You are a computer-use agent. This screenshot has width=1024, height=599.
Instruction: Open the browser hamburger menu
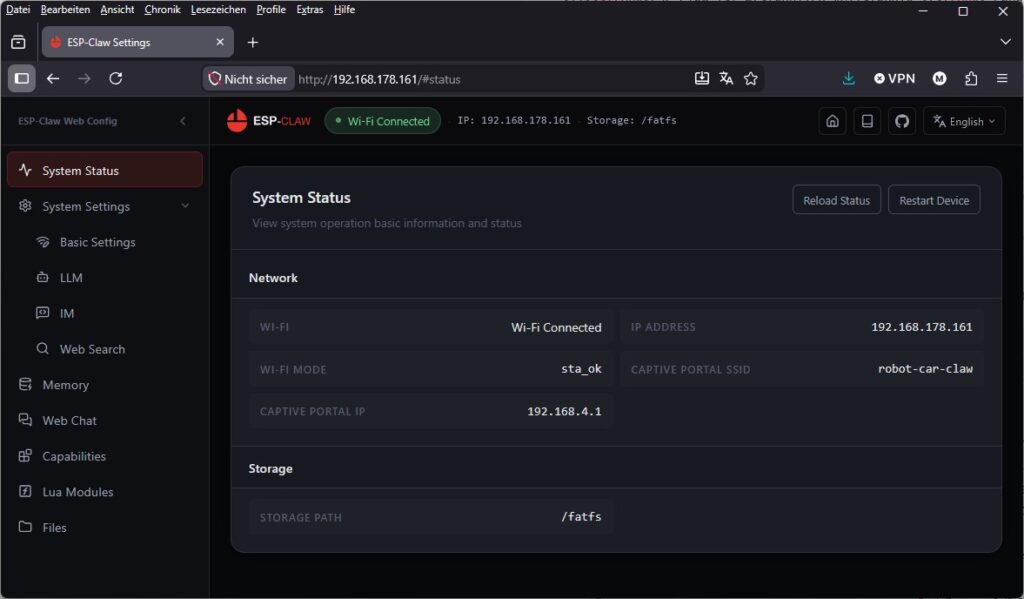click(1002, 78)
